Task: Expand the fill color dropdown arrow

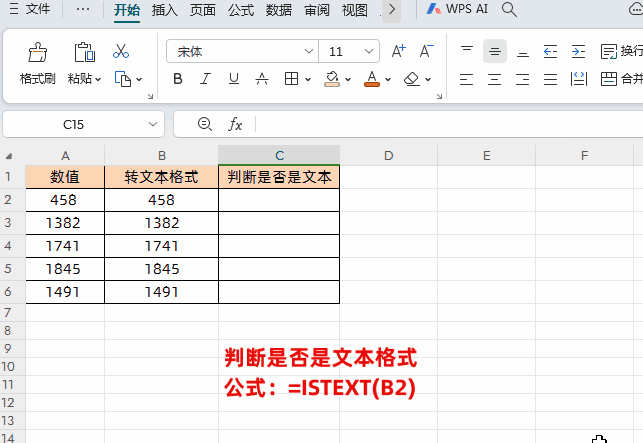Action: pos(348,80)
